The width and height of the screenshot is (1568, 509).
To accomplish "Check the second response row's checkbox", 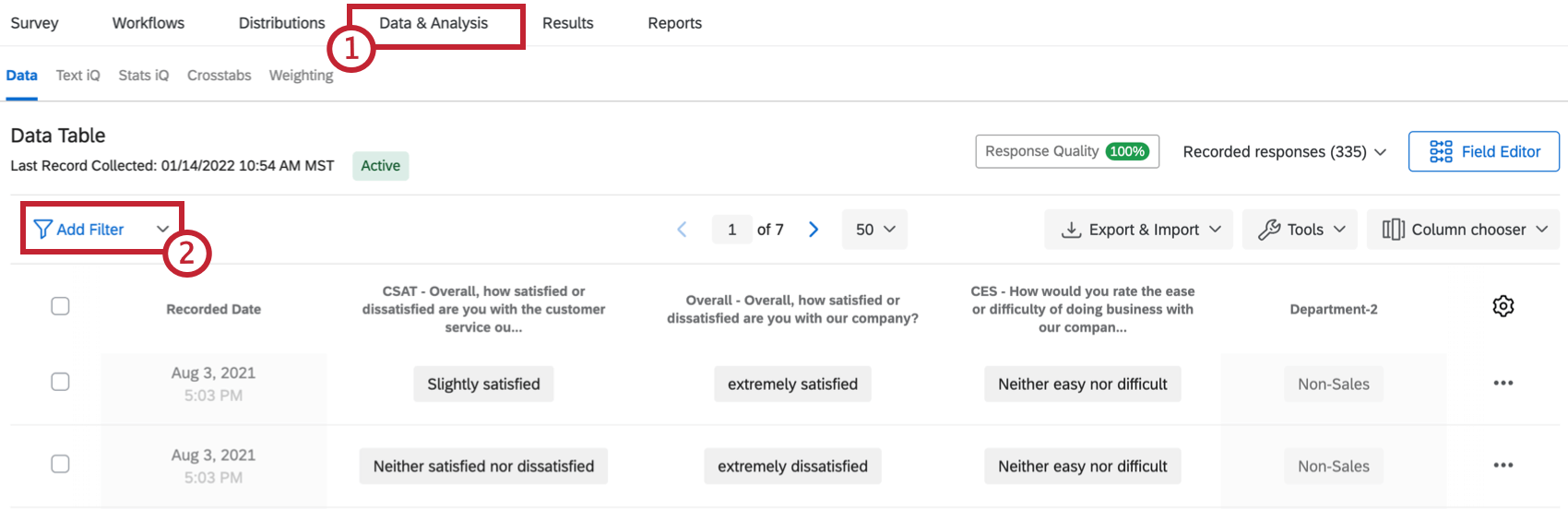I will point(60,464).
